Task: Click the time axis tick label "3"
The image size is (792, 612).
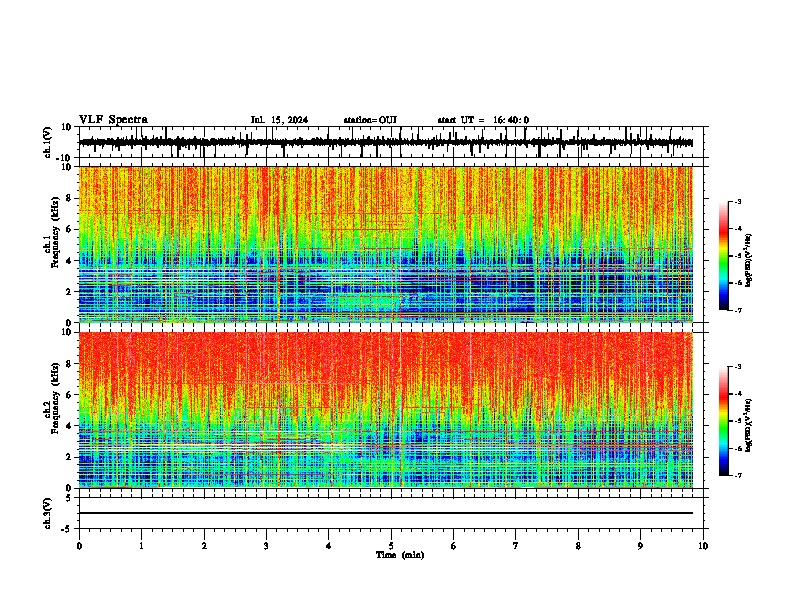Action: (266, 546)
